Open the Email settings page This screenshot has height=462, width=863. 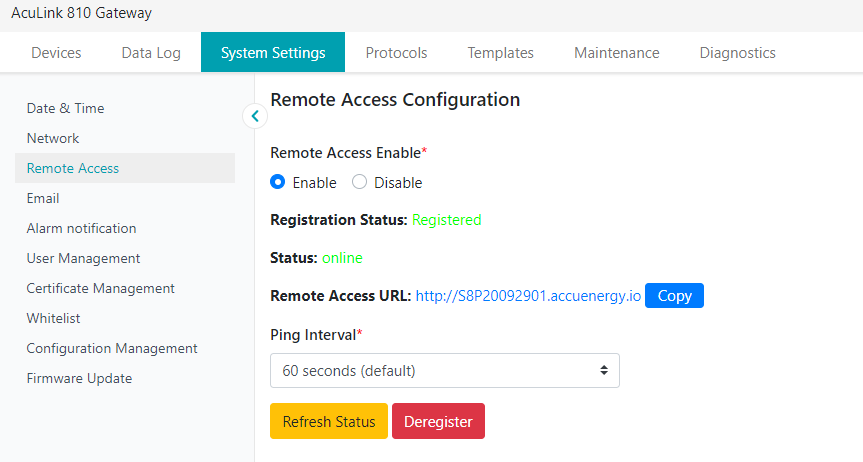[43, 198]
